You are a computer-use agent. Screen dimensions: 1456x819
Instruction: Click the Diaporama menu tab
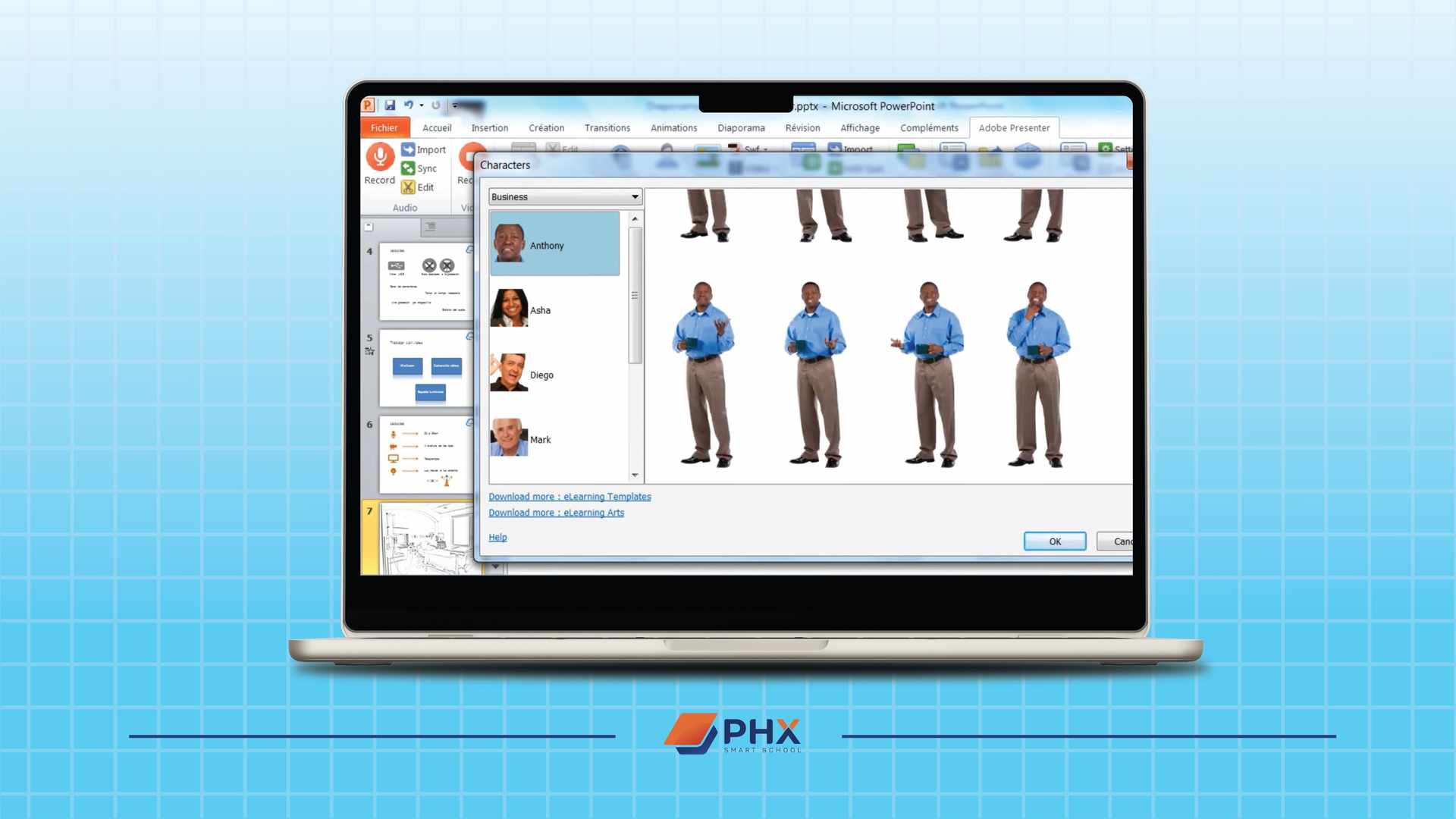pos(740,127)
